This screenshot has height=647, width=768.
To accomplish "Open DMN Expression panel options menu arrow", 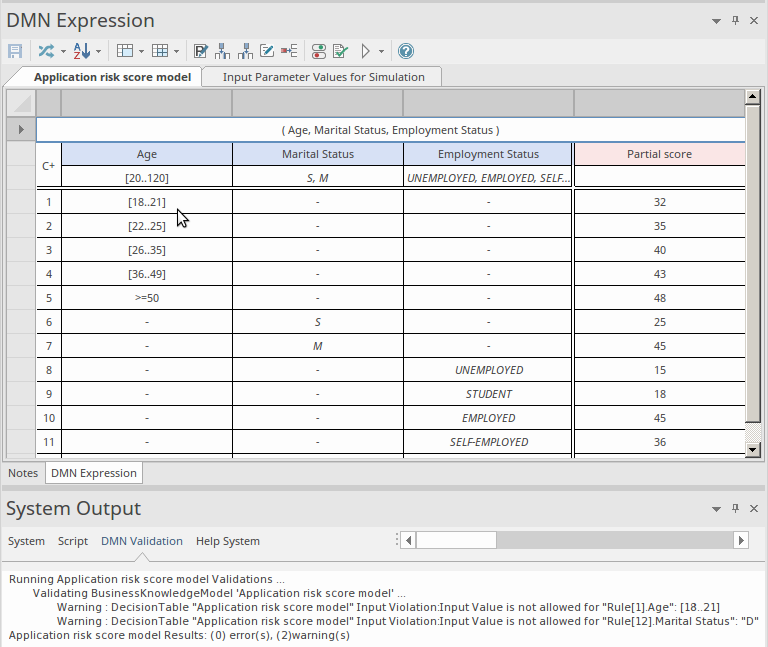I will point(716,21).
